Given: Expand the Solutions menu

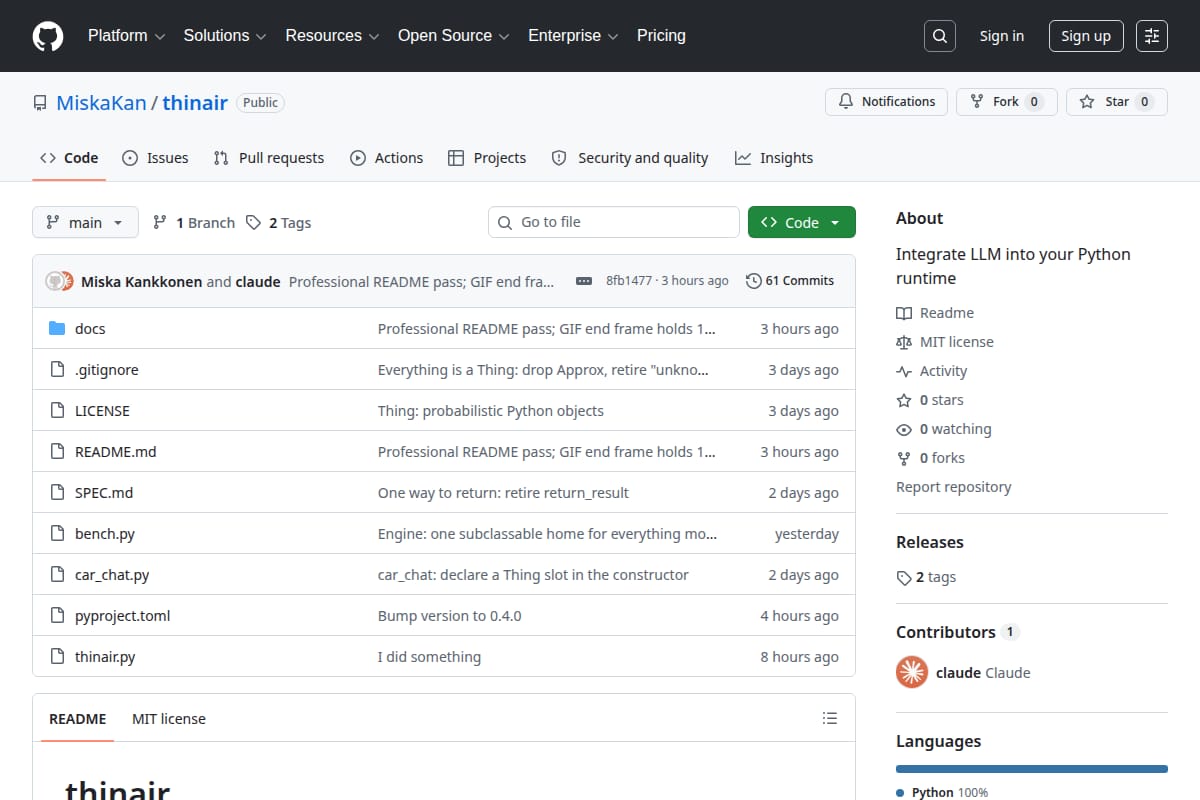Looking at the screenshot, I should [x=225, y=36].
